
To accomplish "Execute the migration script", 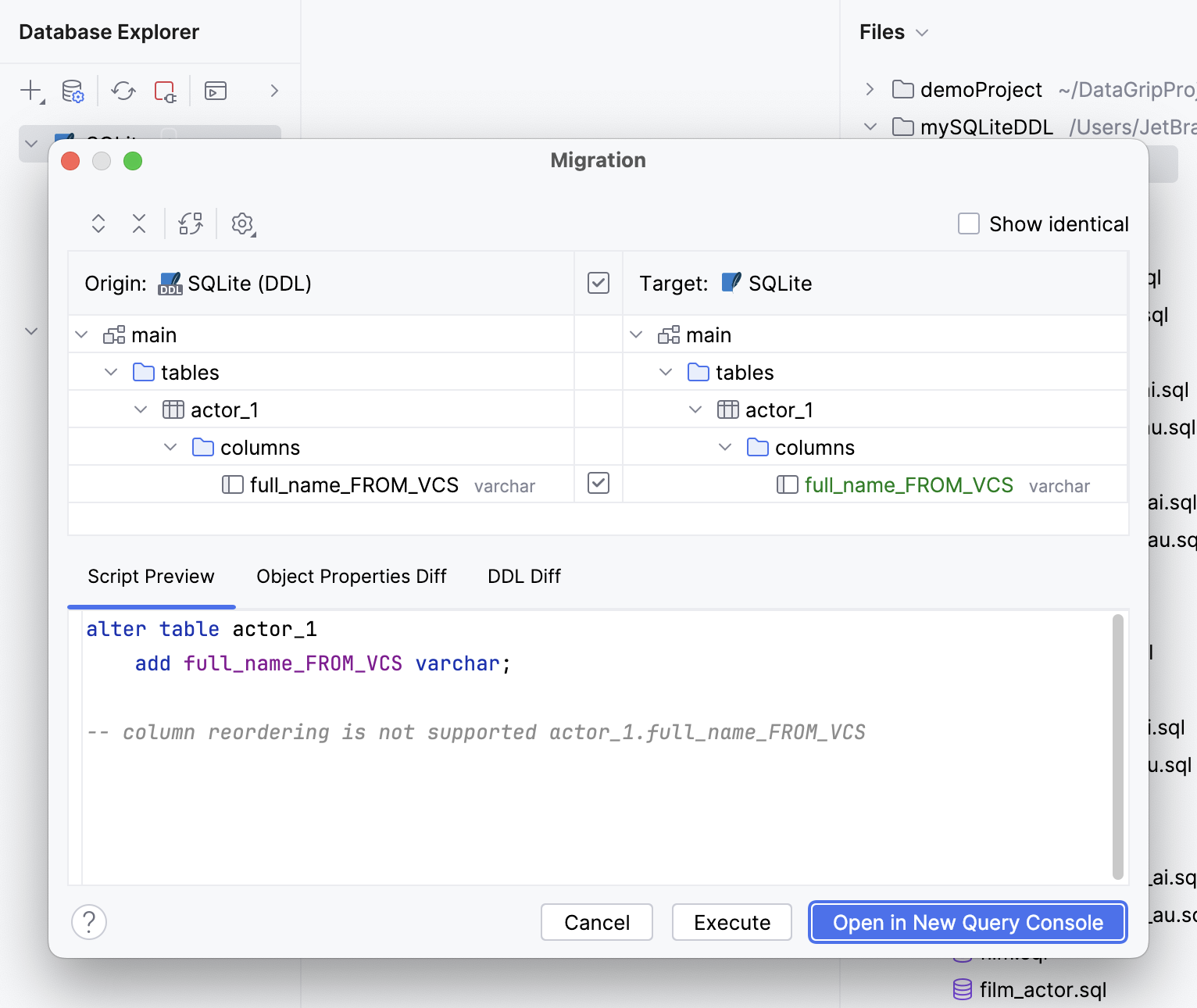I will pos(731,922).
